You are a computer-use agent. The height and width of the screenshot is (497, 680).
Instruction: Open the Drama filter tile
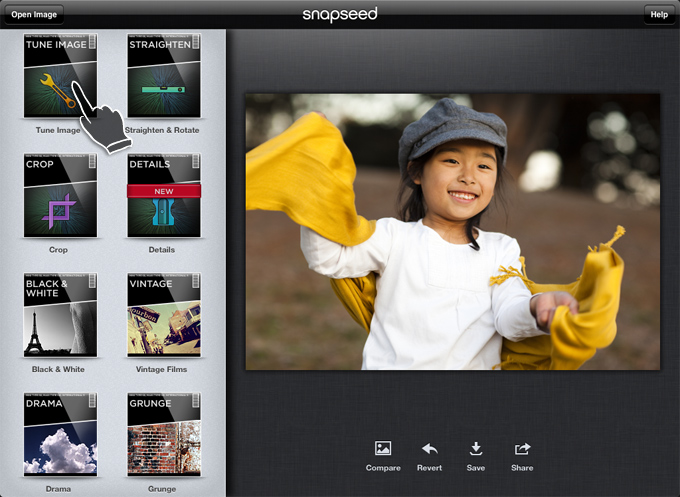coord(60,436)
